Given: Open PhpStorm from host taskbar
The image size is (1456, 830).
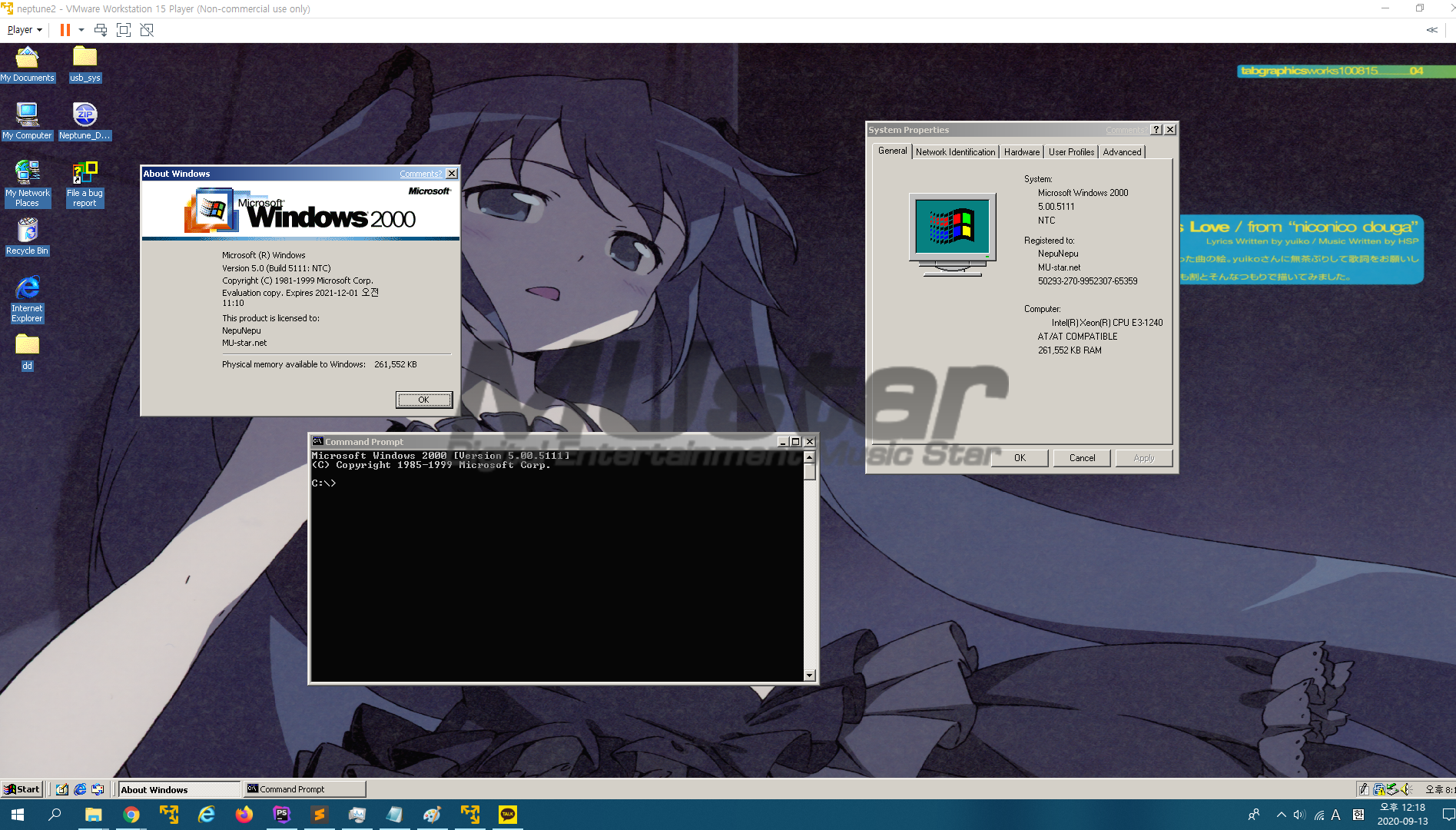Looking at the screenshot, I should [282, 815].
